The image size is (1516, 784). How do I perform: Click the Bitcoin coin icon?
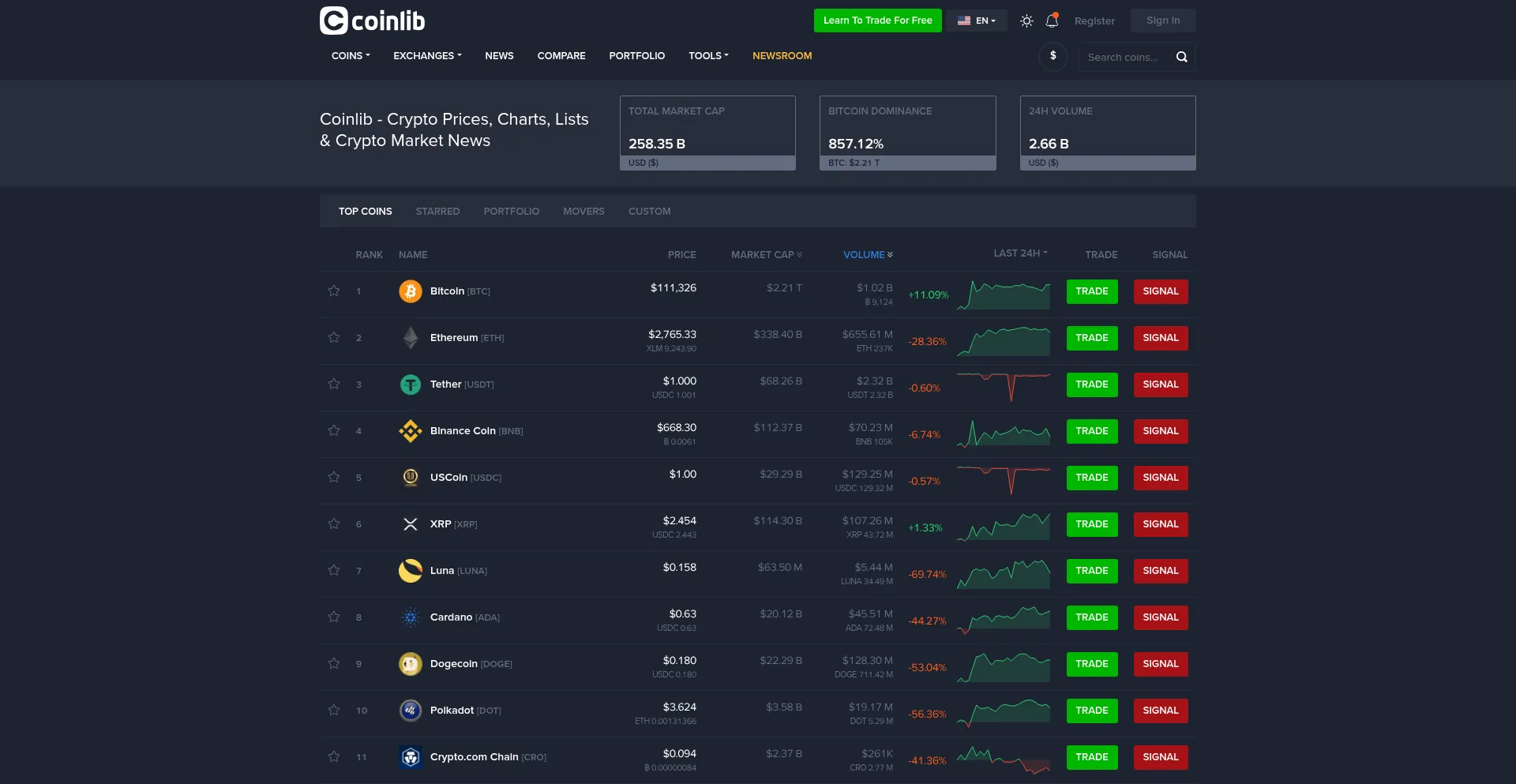click(x=411, y=291)
